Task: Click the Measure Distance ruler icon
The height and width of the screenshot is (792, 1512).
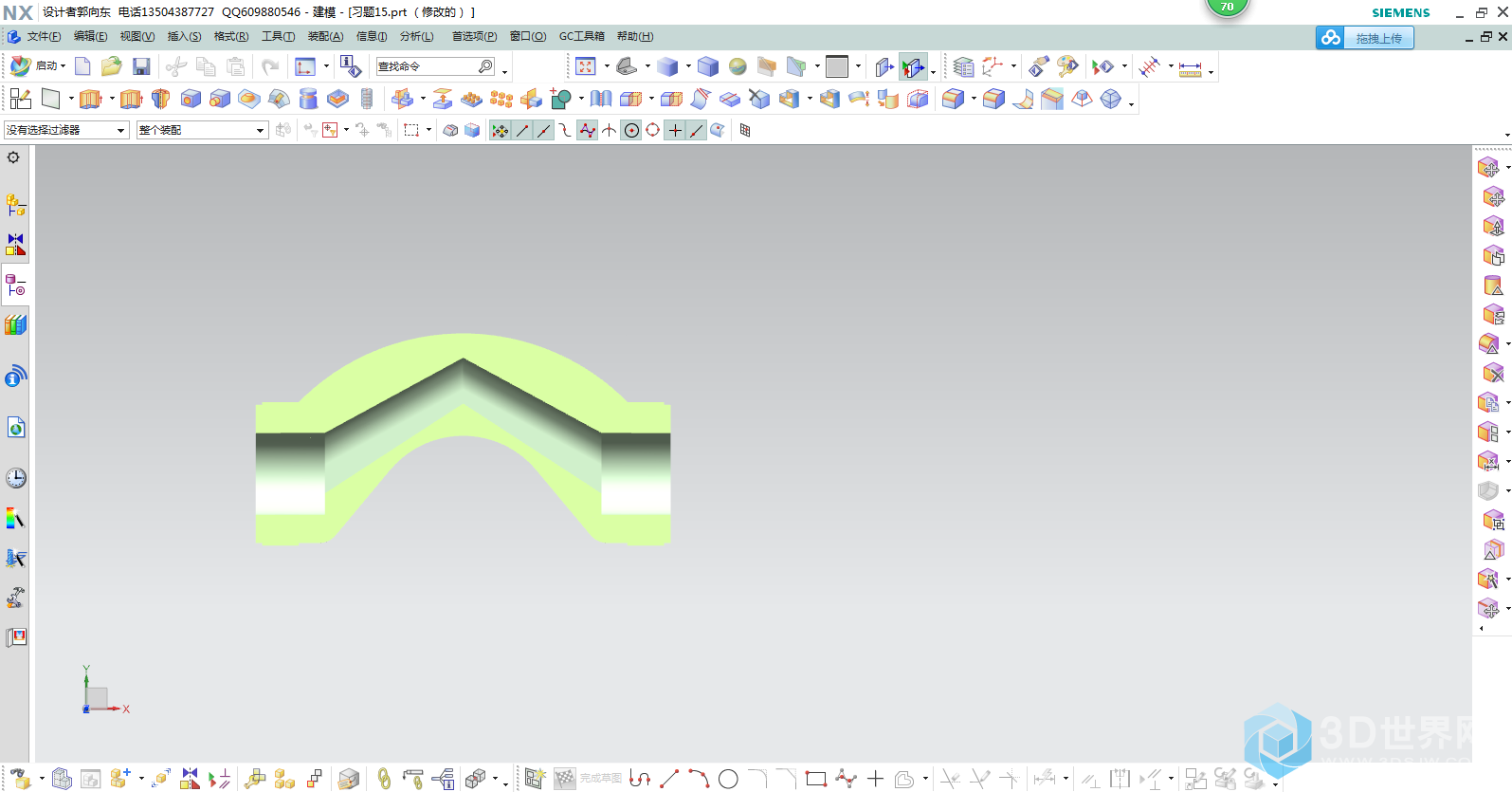Action: point(1190,67)
